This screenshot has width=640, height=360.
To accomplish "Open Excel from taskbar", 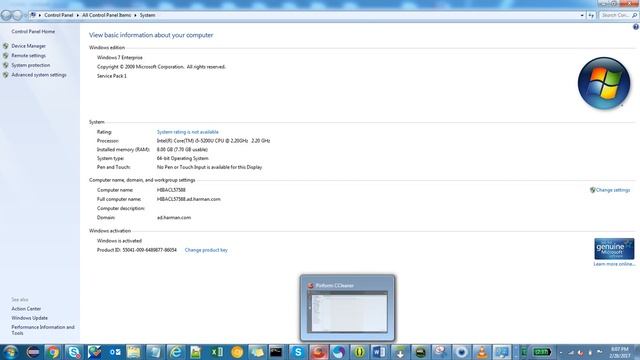I will click(216, 352).
